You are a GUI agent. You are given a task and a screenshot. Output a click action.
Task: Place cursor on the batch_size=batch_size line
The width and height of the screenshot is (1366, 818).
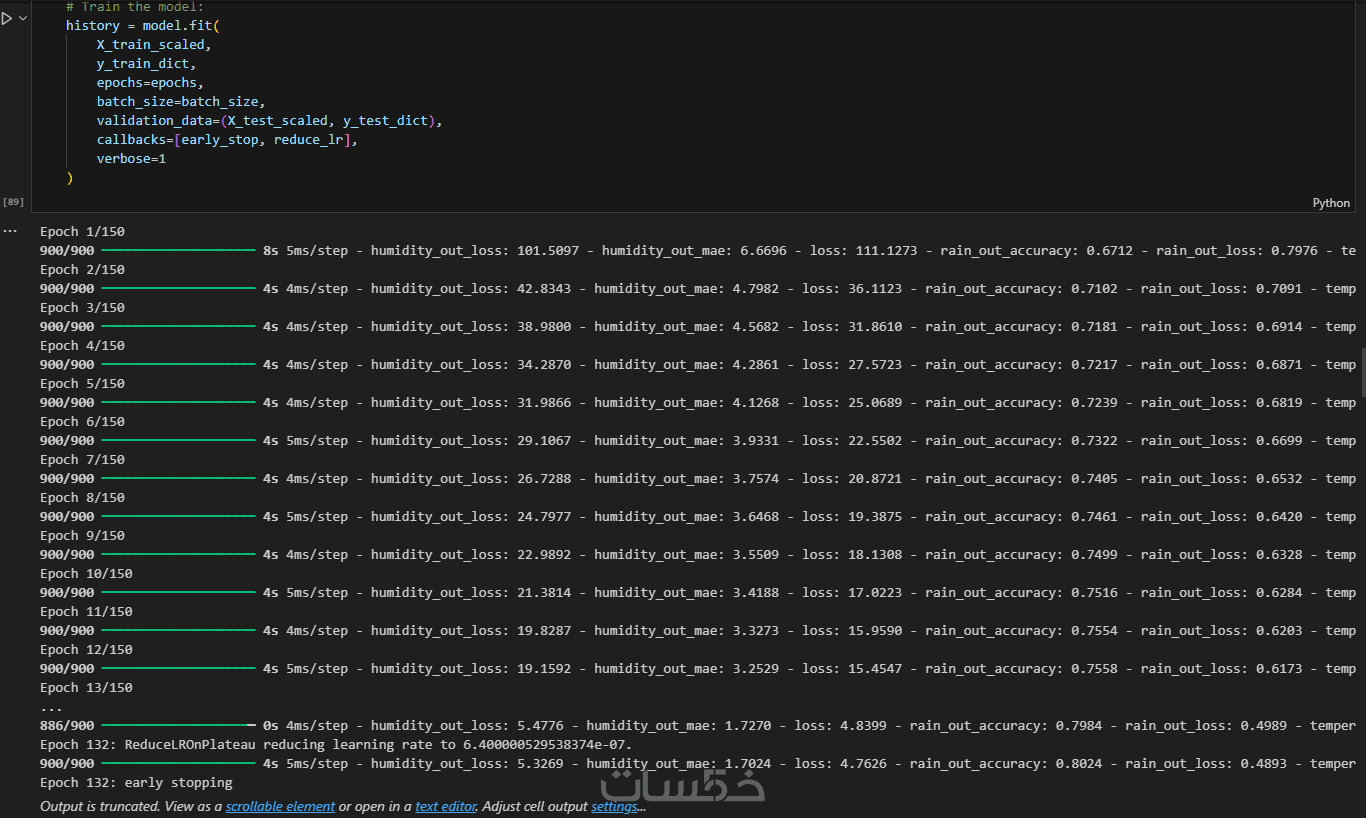180,102
